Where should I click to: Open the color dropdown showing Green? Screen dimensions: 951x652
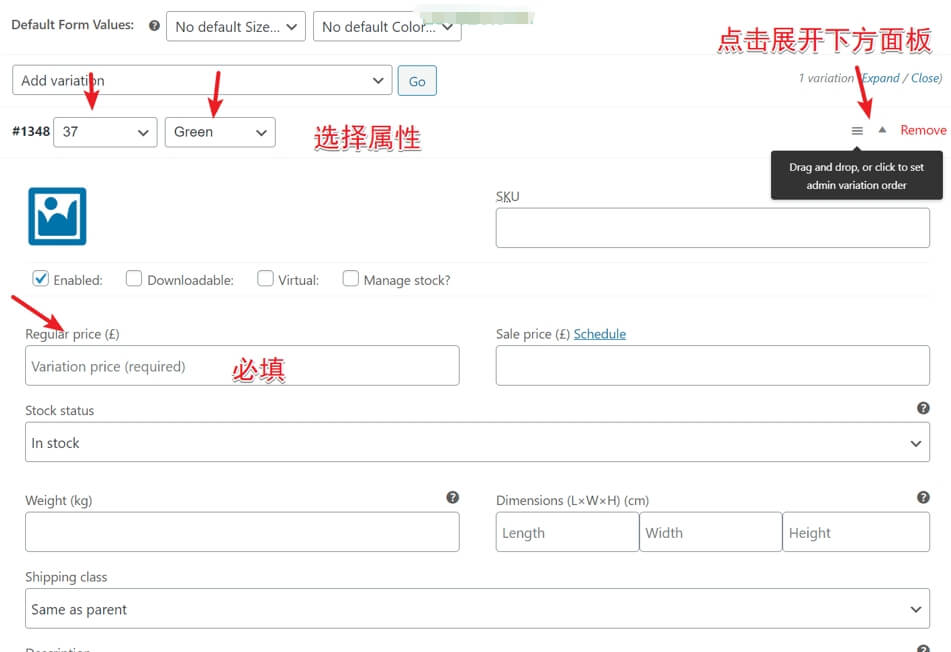220,131
